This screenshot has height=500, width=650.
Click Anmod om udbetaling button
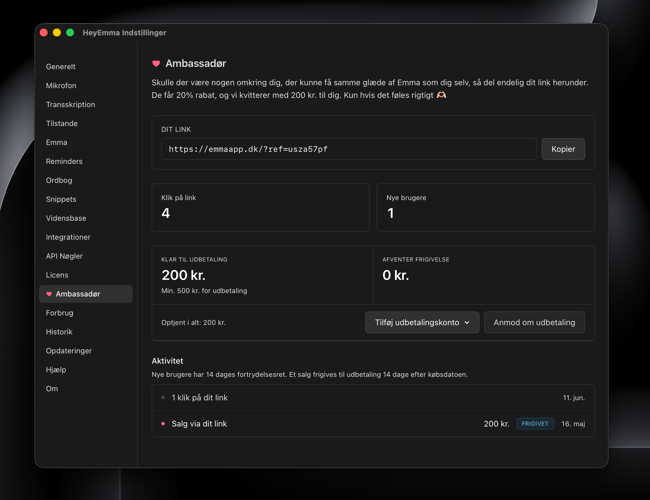(534, 323)
